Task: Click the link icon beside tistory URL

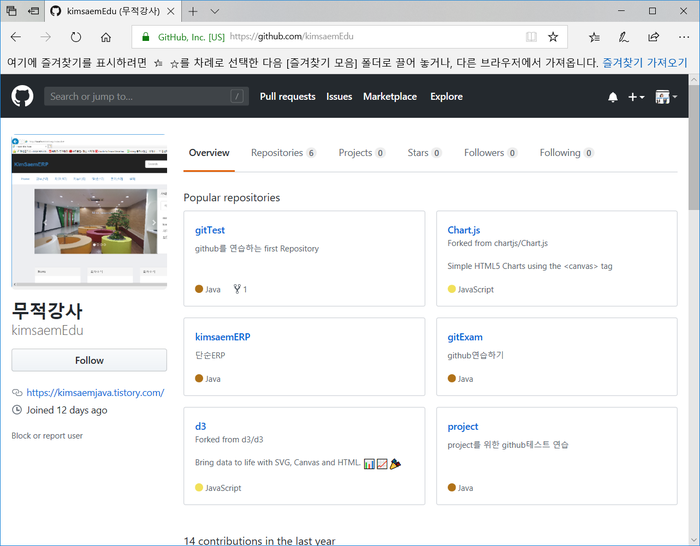Action: click(x=17, y=393)
